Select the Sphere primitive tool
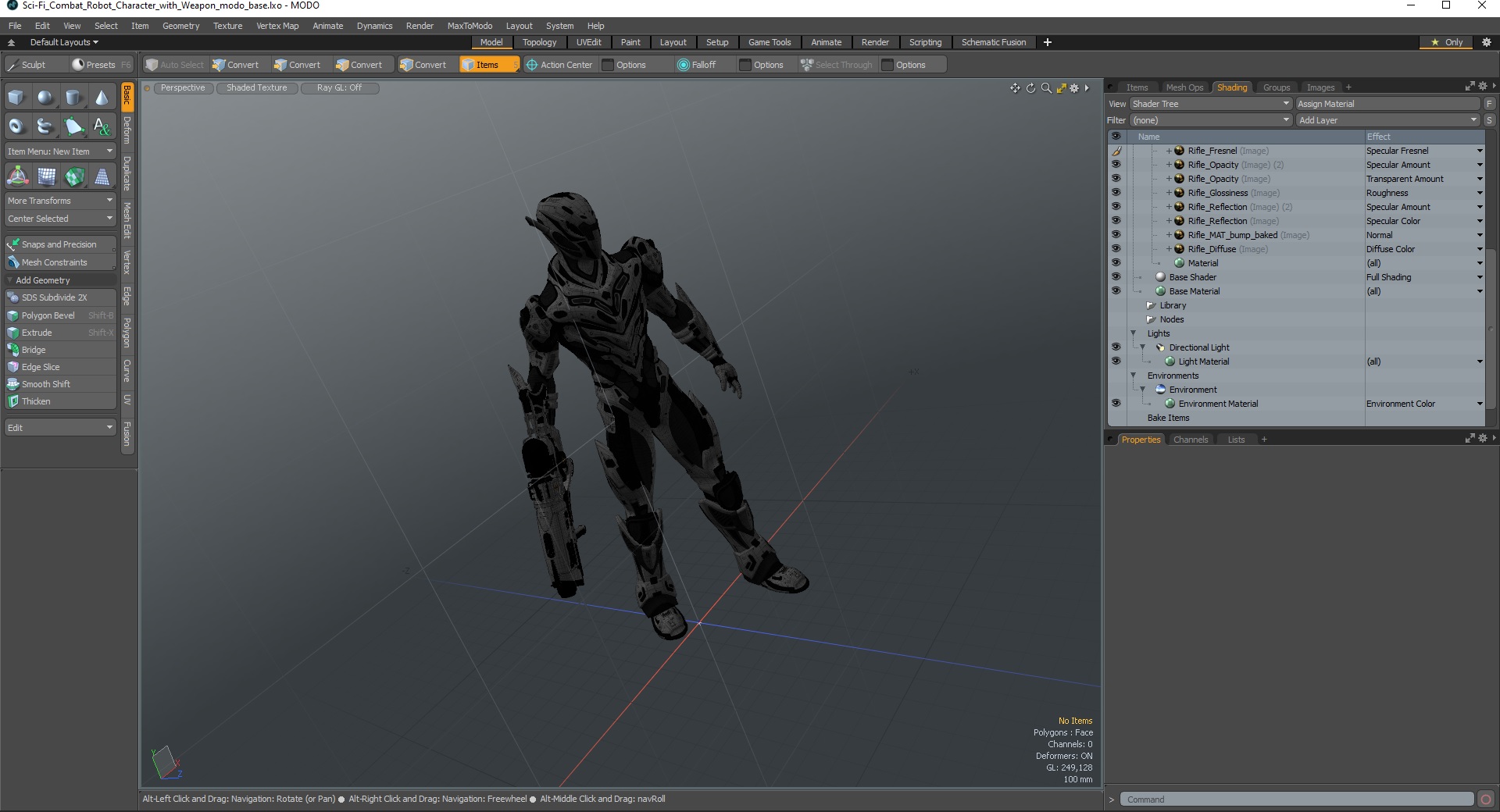The image size is (1500, 812). pos(45,98)
